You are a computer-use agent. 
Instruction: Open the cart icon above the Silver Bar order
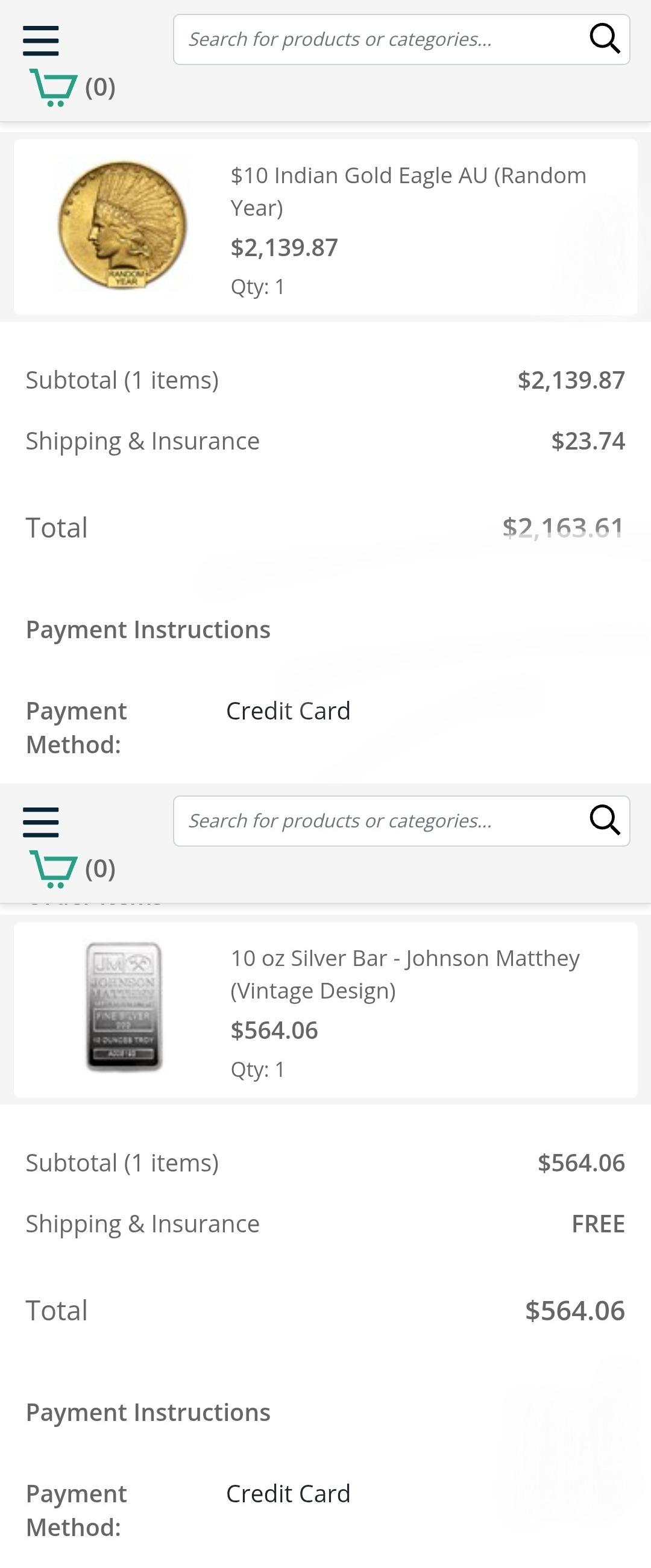click(54, 868)
